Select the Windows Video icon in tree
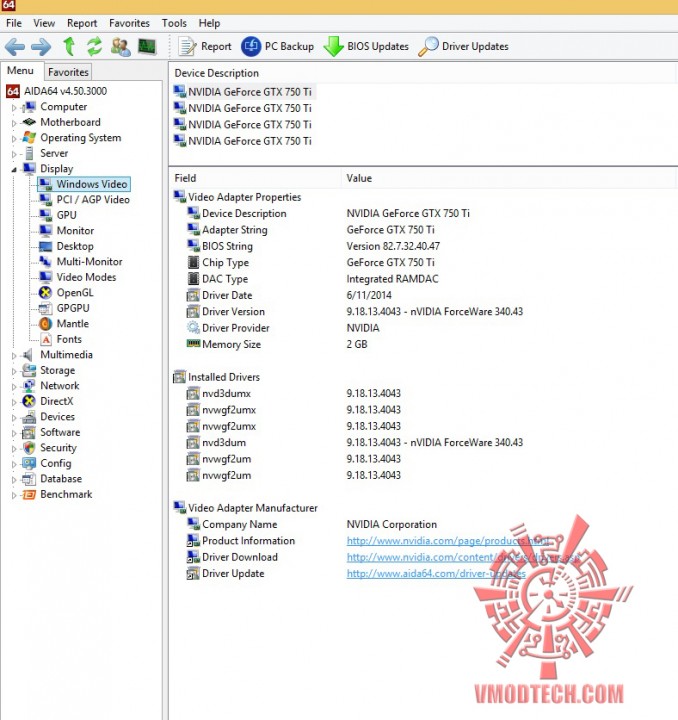 45,184
